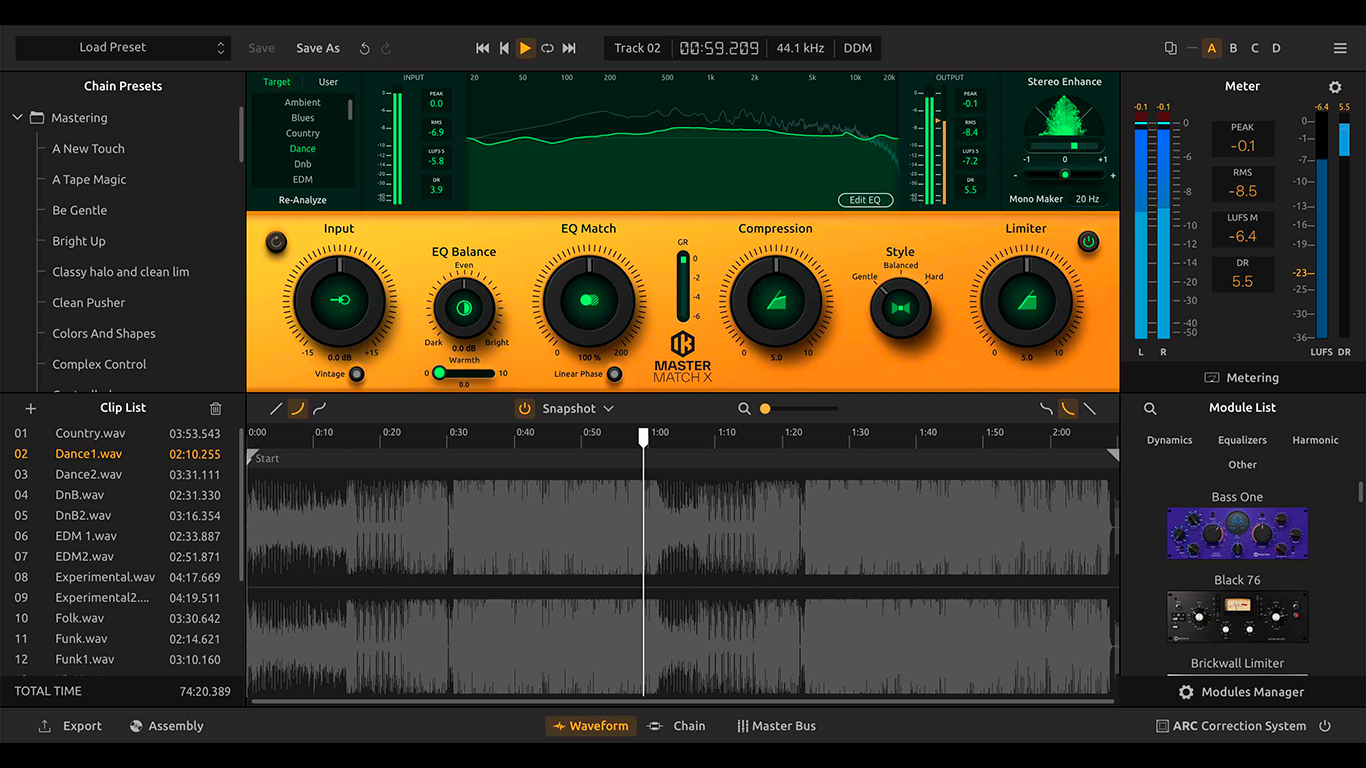Select compare slot A
Viewport: 1366px width, 768px height.
point(1212,48)
